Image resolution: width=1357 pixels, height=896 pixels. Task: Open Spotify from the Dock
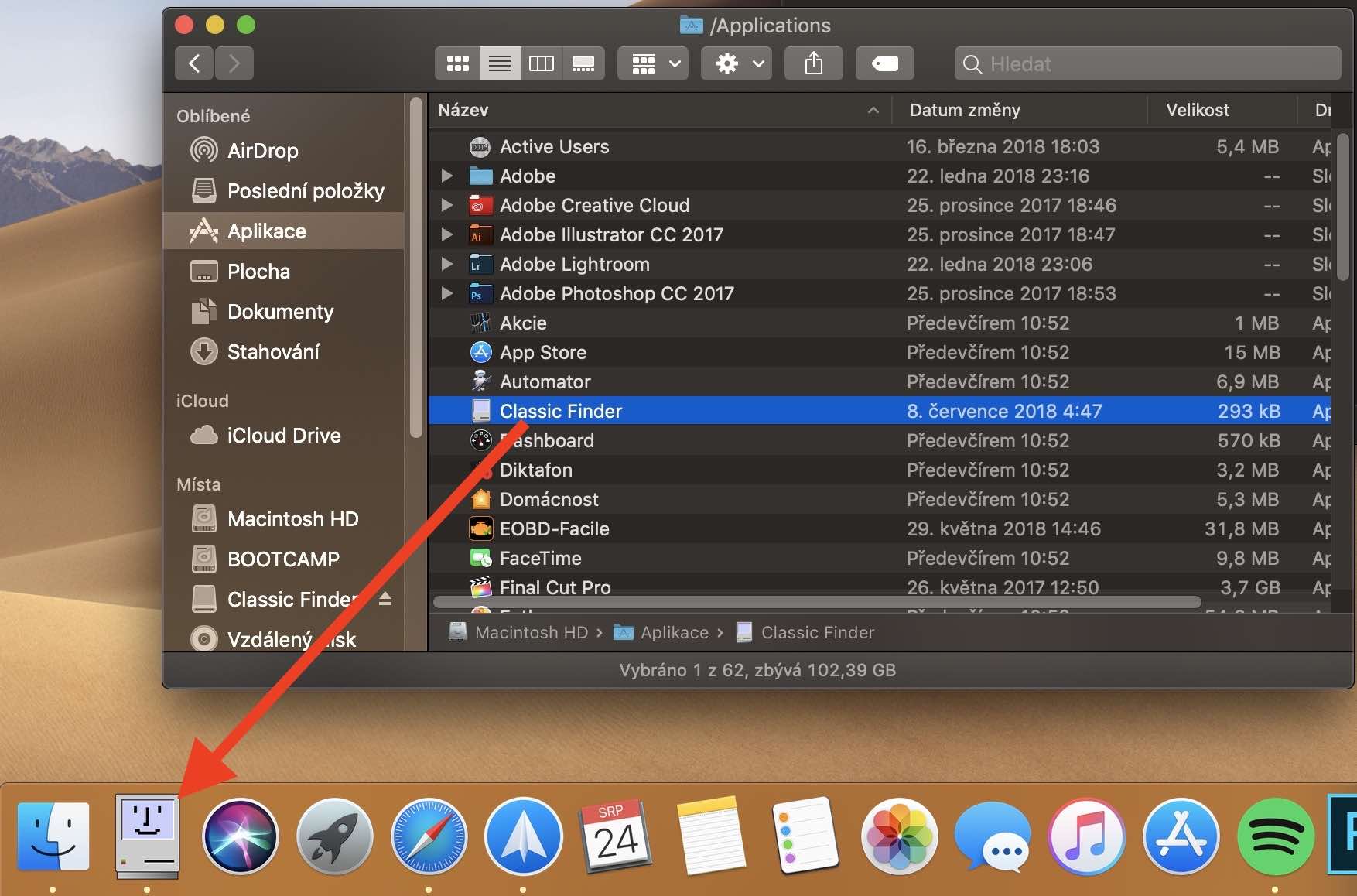point(1274,837)
